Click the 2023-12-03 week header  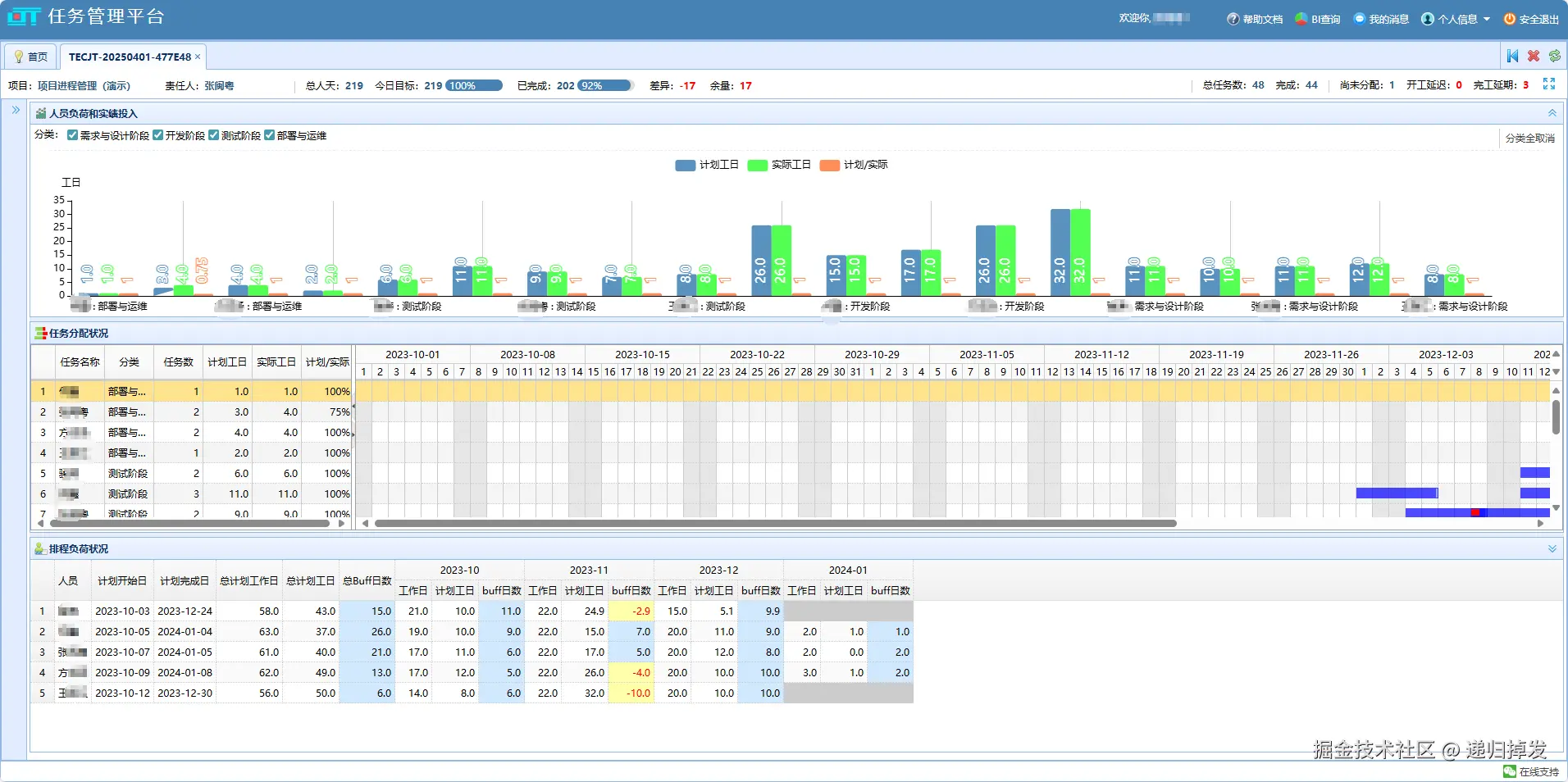[x=1446, y=354]
